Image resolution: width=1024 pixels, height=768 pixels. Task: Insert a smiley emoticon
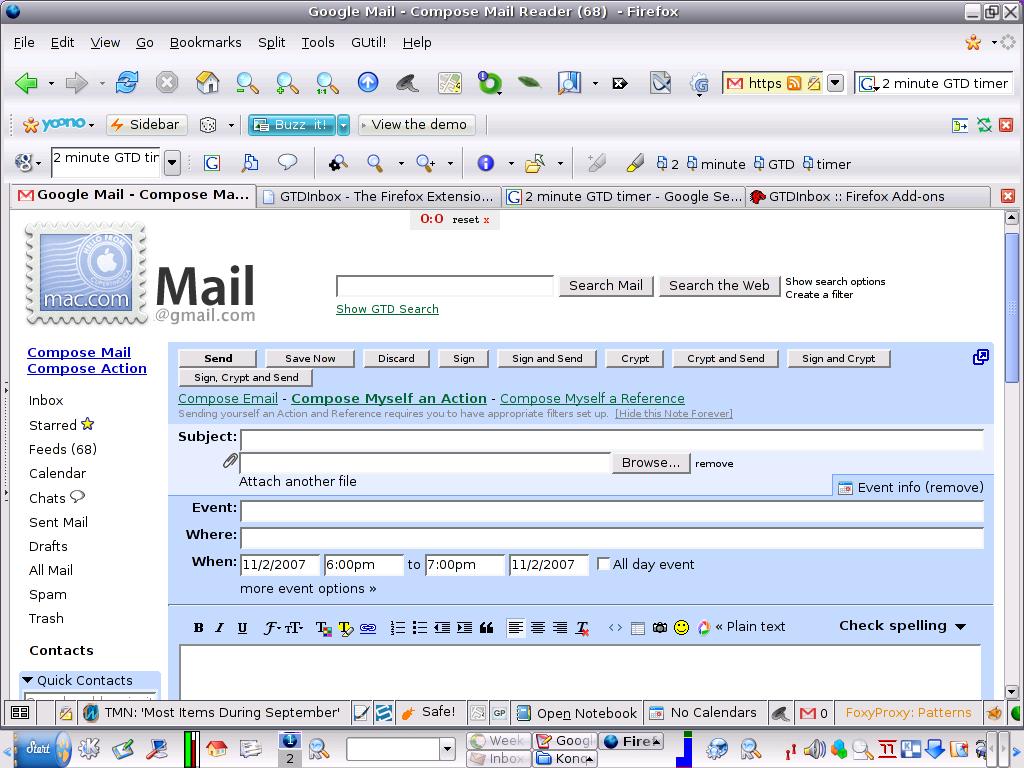681,628
